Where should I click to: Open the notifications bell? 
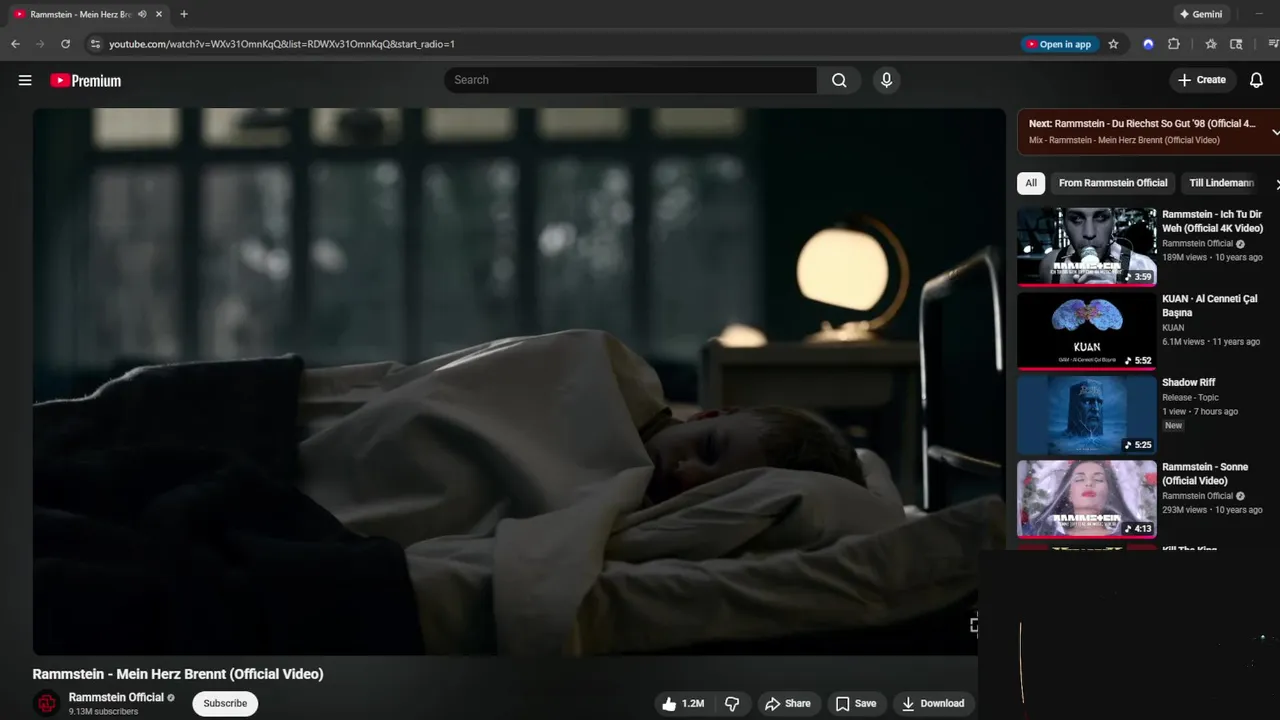1256,80
